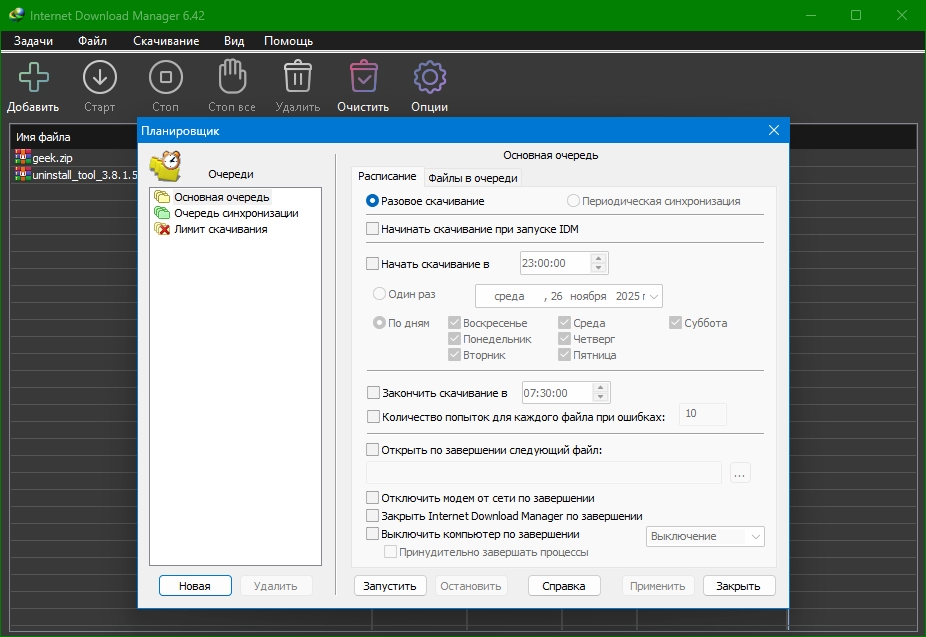Switch to the Файлы в очереди tab
Viewport: 926px width, 637px height.
point(473,178)
